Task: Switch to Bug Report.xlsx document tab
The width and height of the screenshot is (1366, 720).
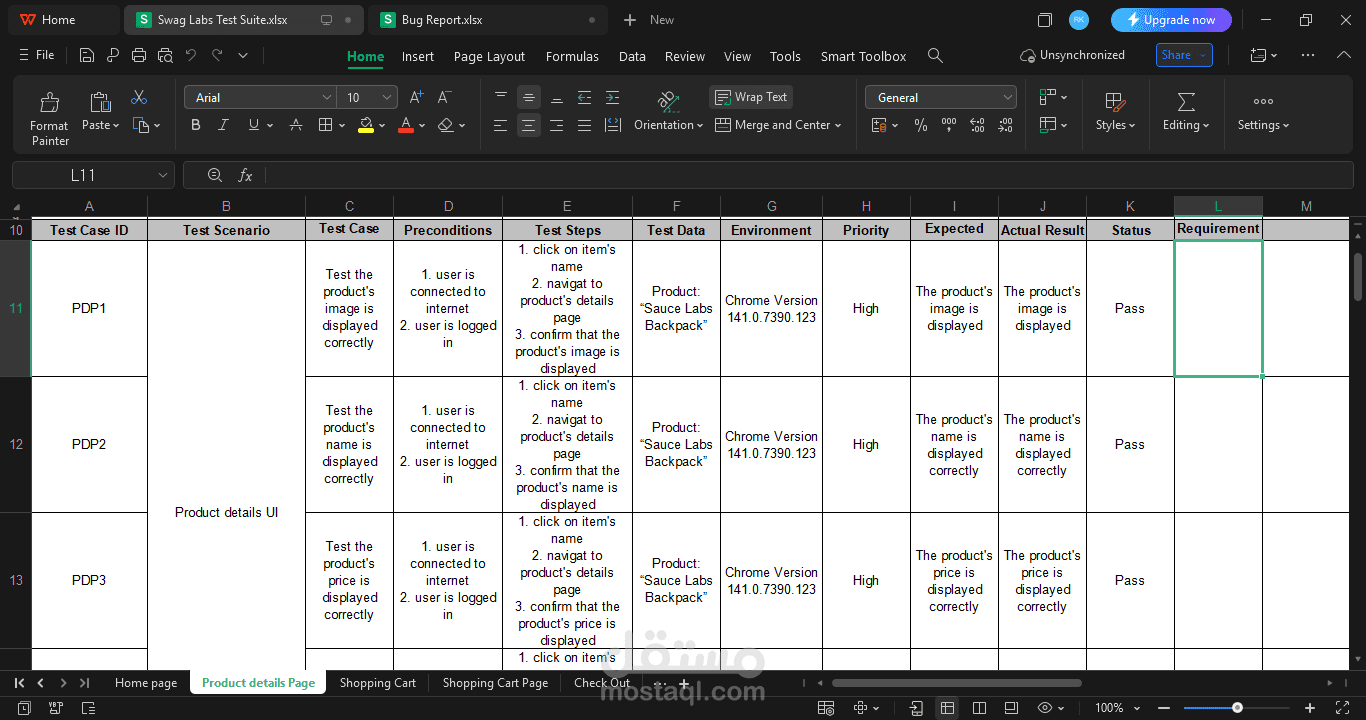Action: point(487,20)
